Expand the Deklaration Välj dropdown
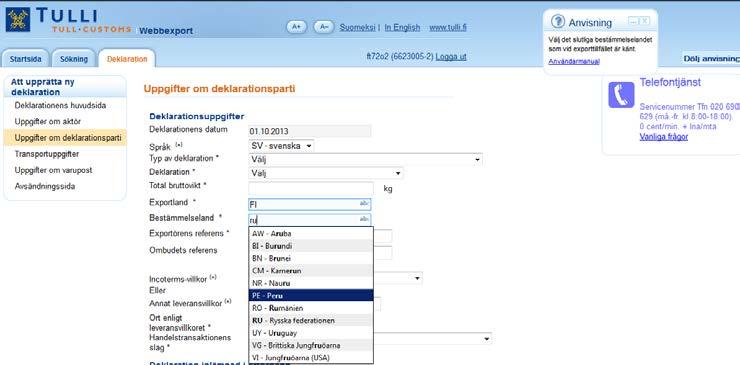The width and height of the screenshot is (740, 365). click(326, 173)
